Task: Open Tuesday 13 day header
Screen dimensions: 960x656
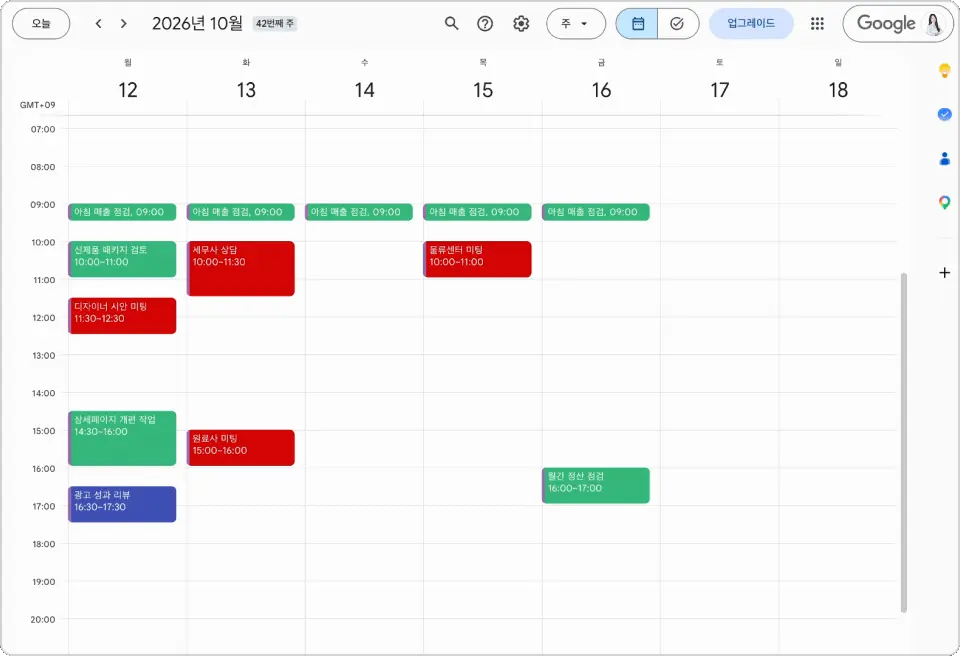Action: click(x=246, y=90)
